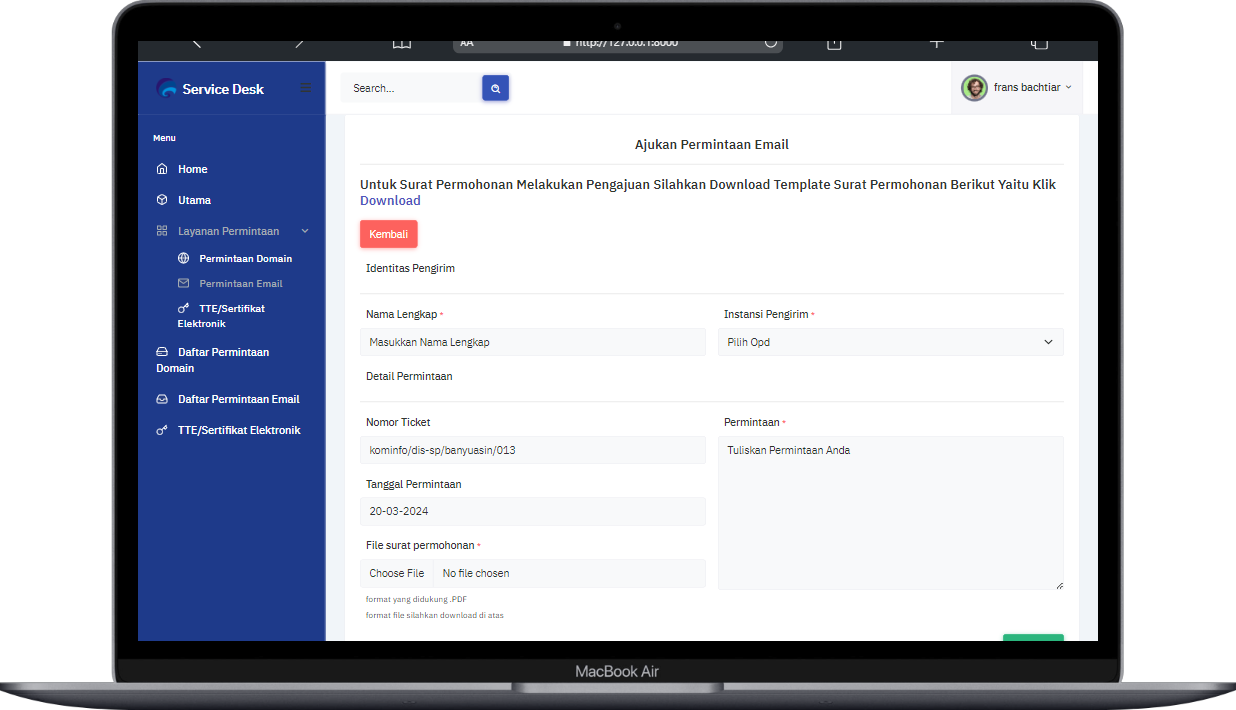Click the 'format yang didukung .PDF' note
This screenshot has width=1236, height=710.
point(416,599)
